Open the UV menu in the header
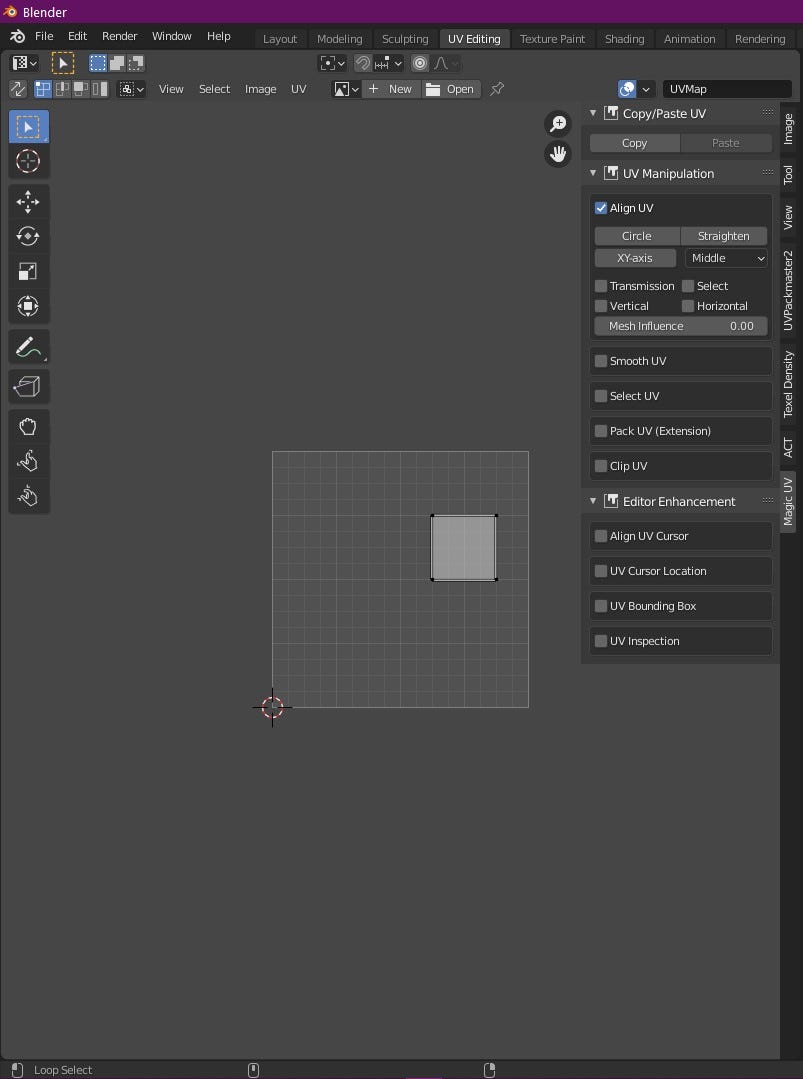This screenshot has height=1079, width=803. pos(299,89)
